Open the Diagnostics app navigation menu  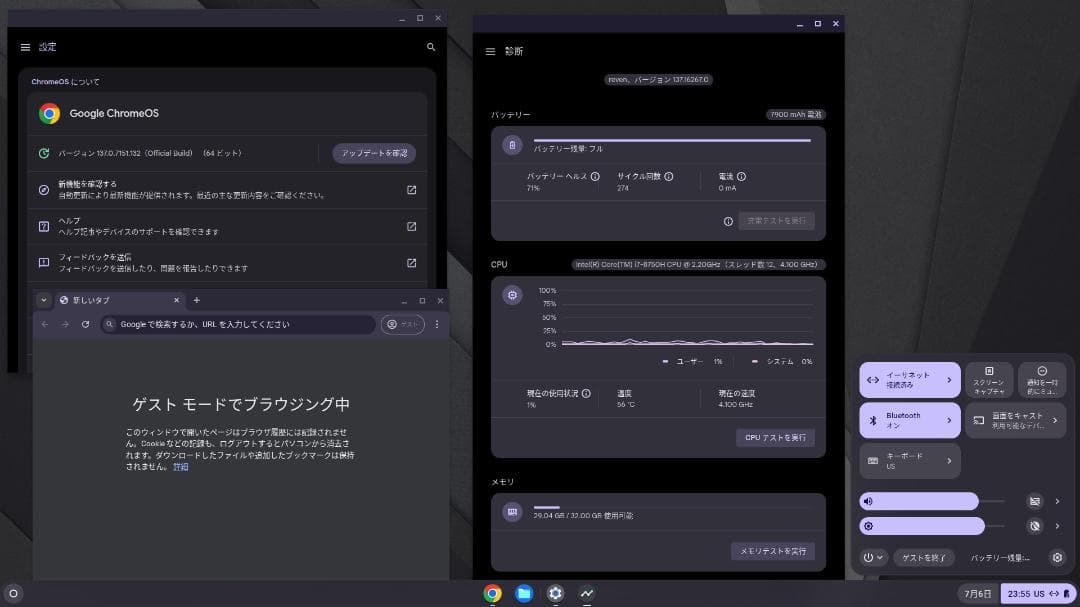tap(490, 51)
